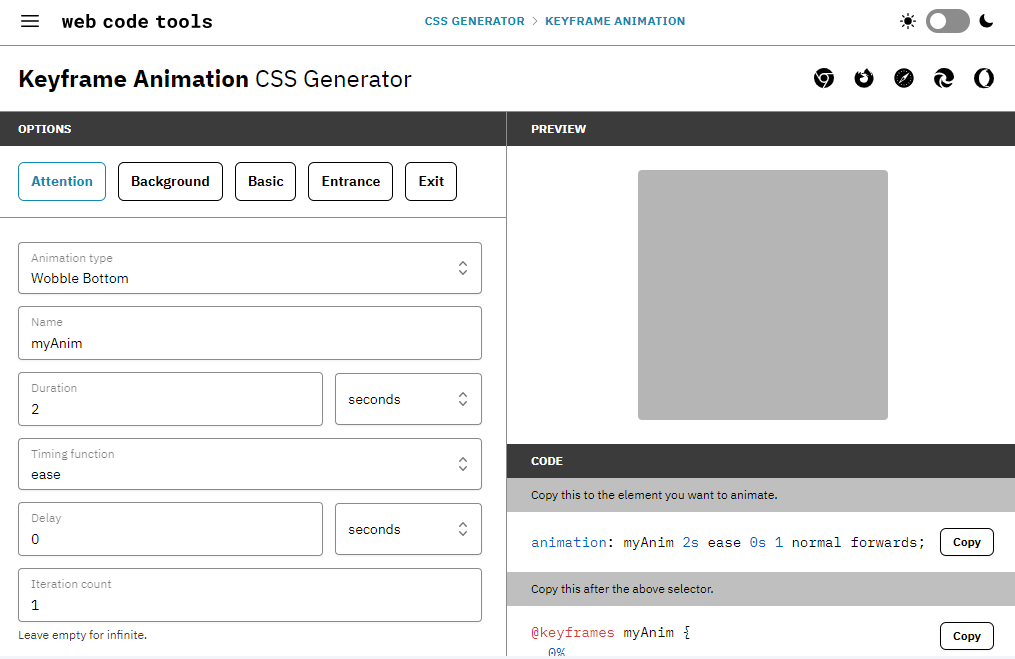Toggle the dark mode switch
The height and width of the screenshot is (659, 1015).
tap(947, 21)
